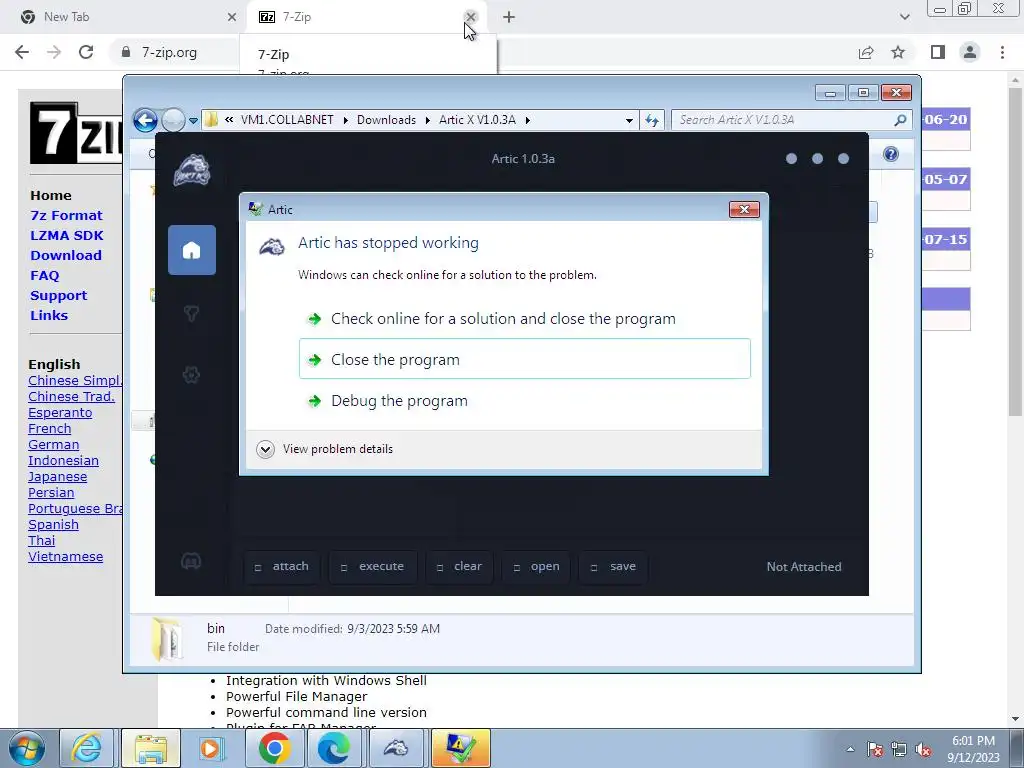Launch Internet Explorer from taskbar

[87, 748]
